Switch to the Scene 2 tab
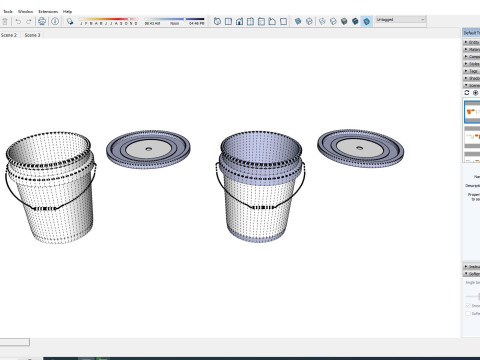This screenshot has width=480, height=360. (x=9, y=35)
